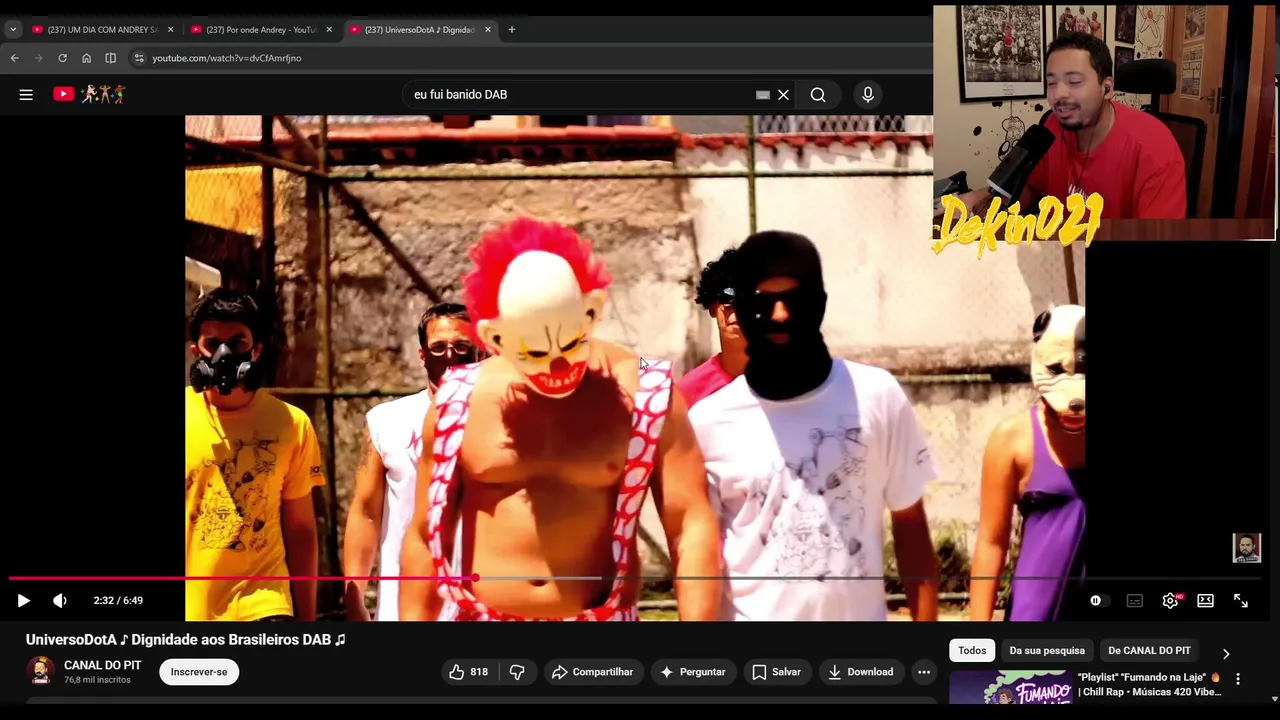Select the Todos filter chip

coord(972,650)
